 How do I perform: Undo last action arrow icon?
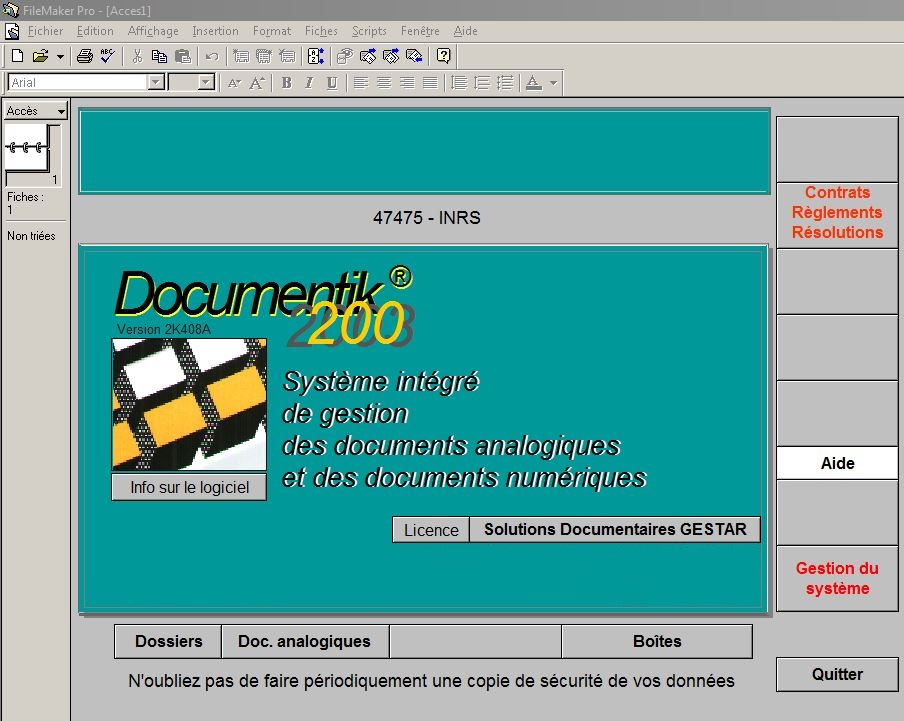pyautogui.click(x=212, y=56)
